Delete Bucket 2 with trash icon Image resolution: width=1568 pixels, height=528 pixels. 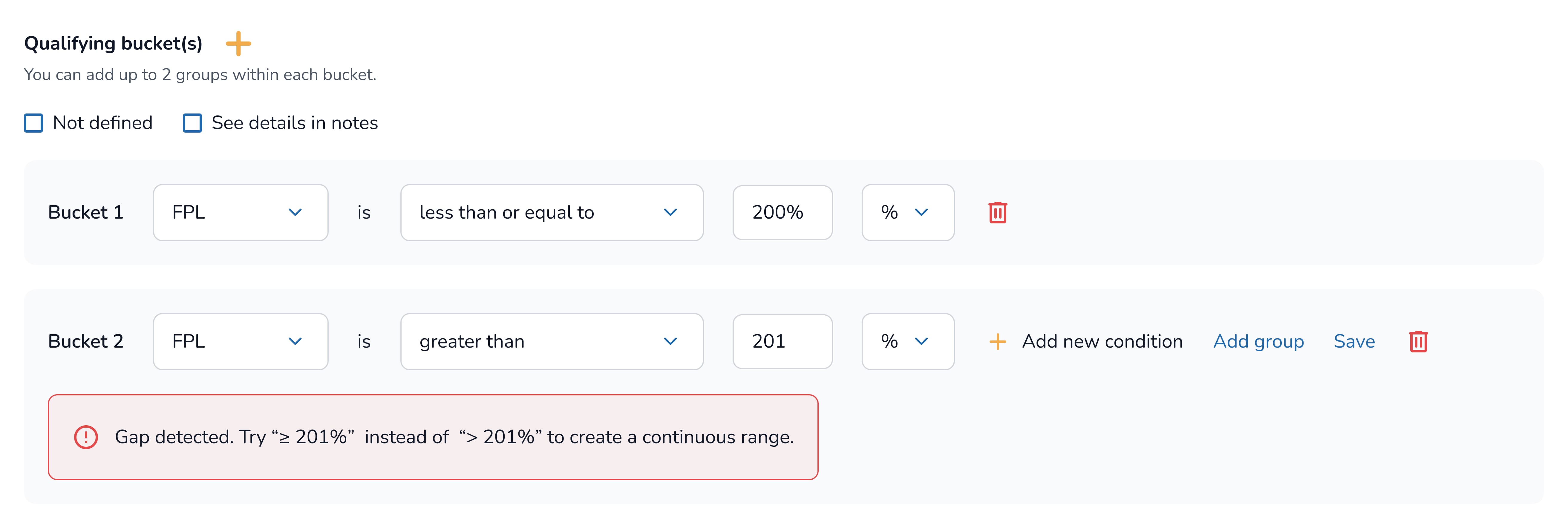coord(1418,341)
